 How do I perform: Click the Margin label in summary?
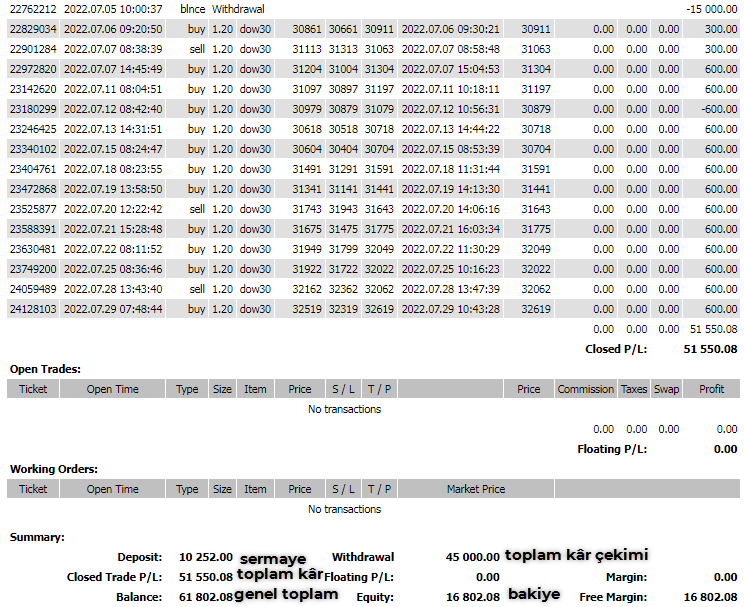coord(626,577)
